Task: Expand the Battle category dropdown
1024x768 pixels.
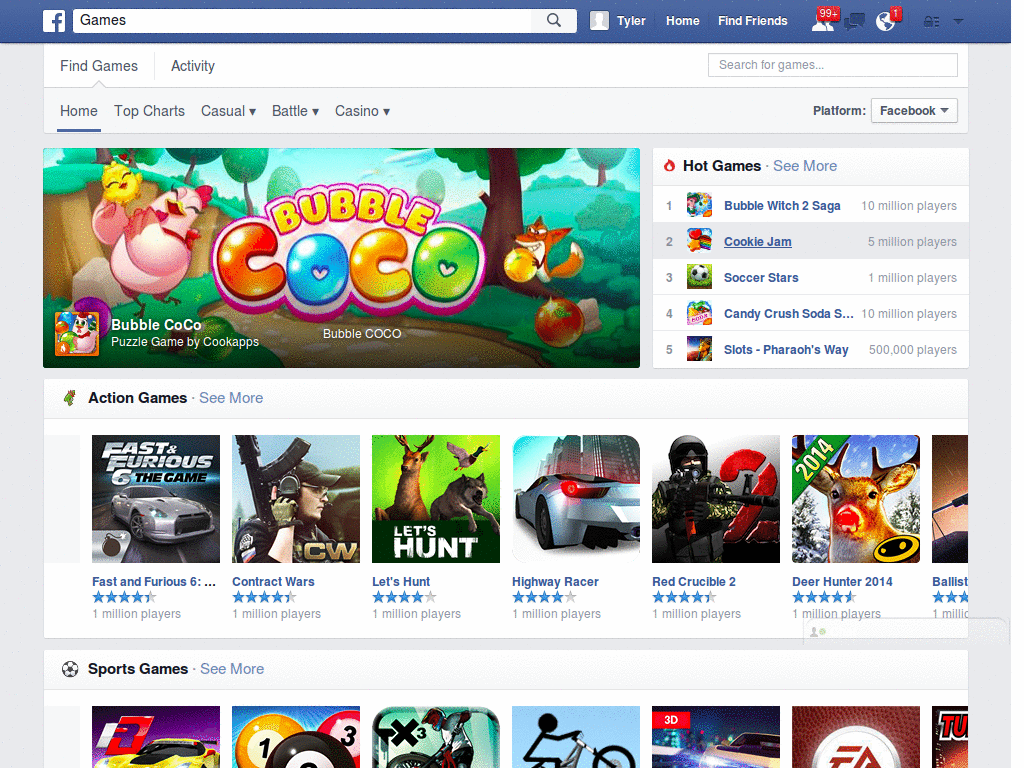Action: tap(295, 111)
